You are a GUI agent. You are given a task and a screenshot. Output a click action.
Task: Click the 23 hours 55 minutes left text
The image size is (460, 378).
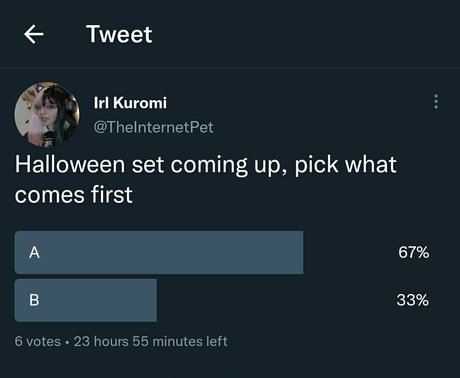tap(151, 341)
